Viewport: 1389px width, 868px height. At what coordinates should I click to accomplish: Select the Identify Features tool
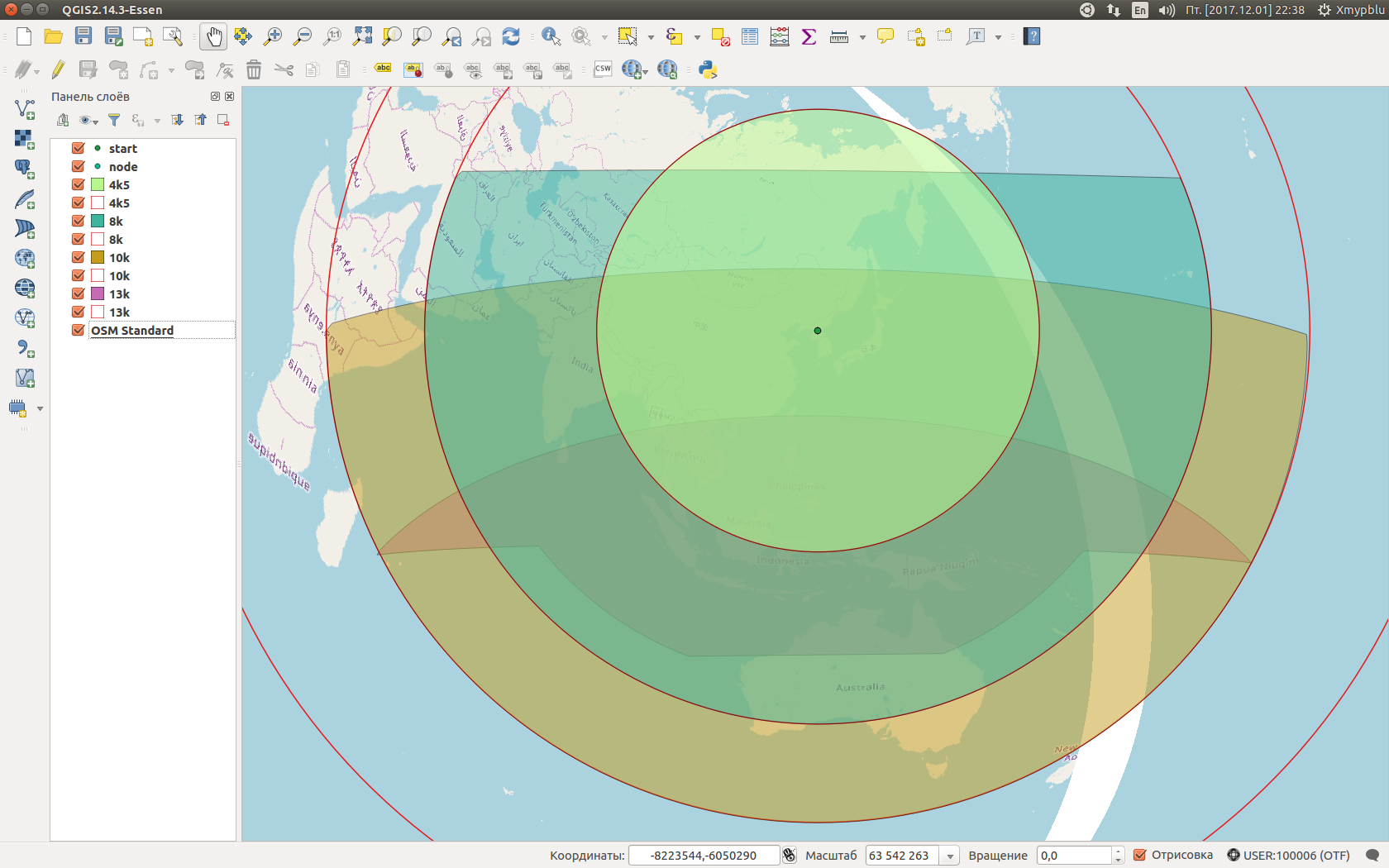coord(551,36)
